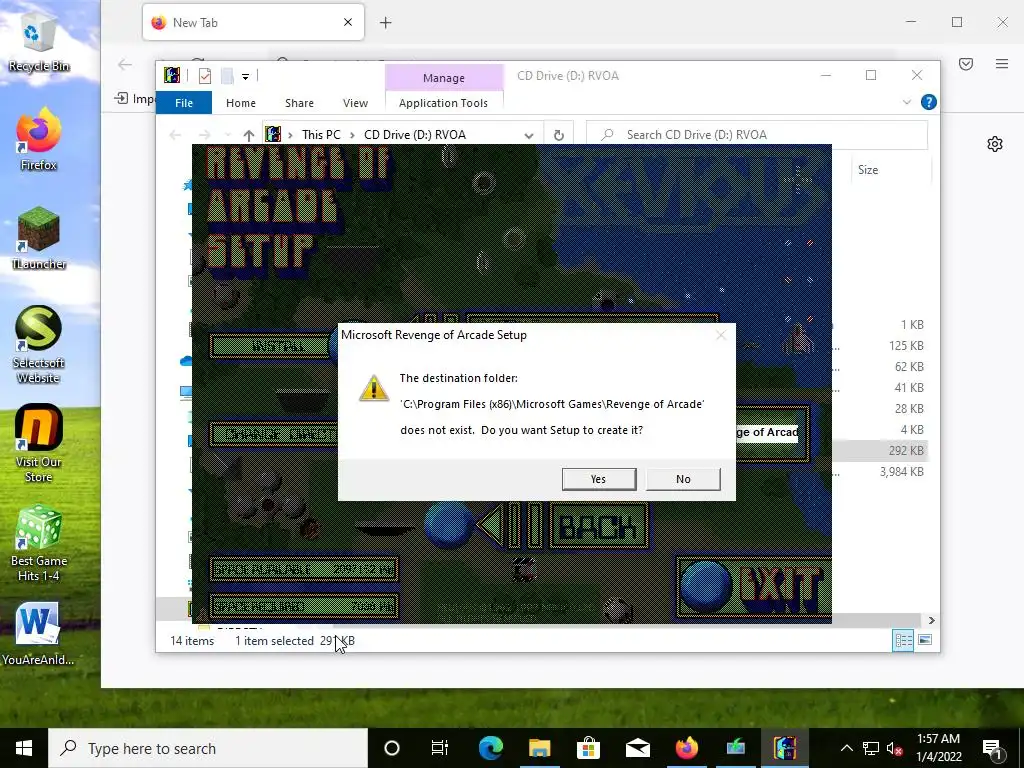Click the EXIT button in the setup screen
Screen dimensions: 1024x768
(x=753, y=586)
